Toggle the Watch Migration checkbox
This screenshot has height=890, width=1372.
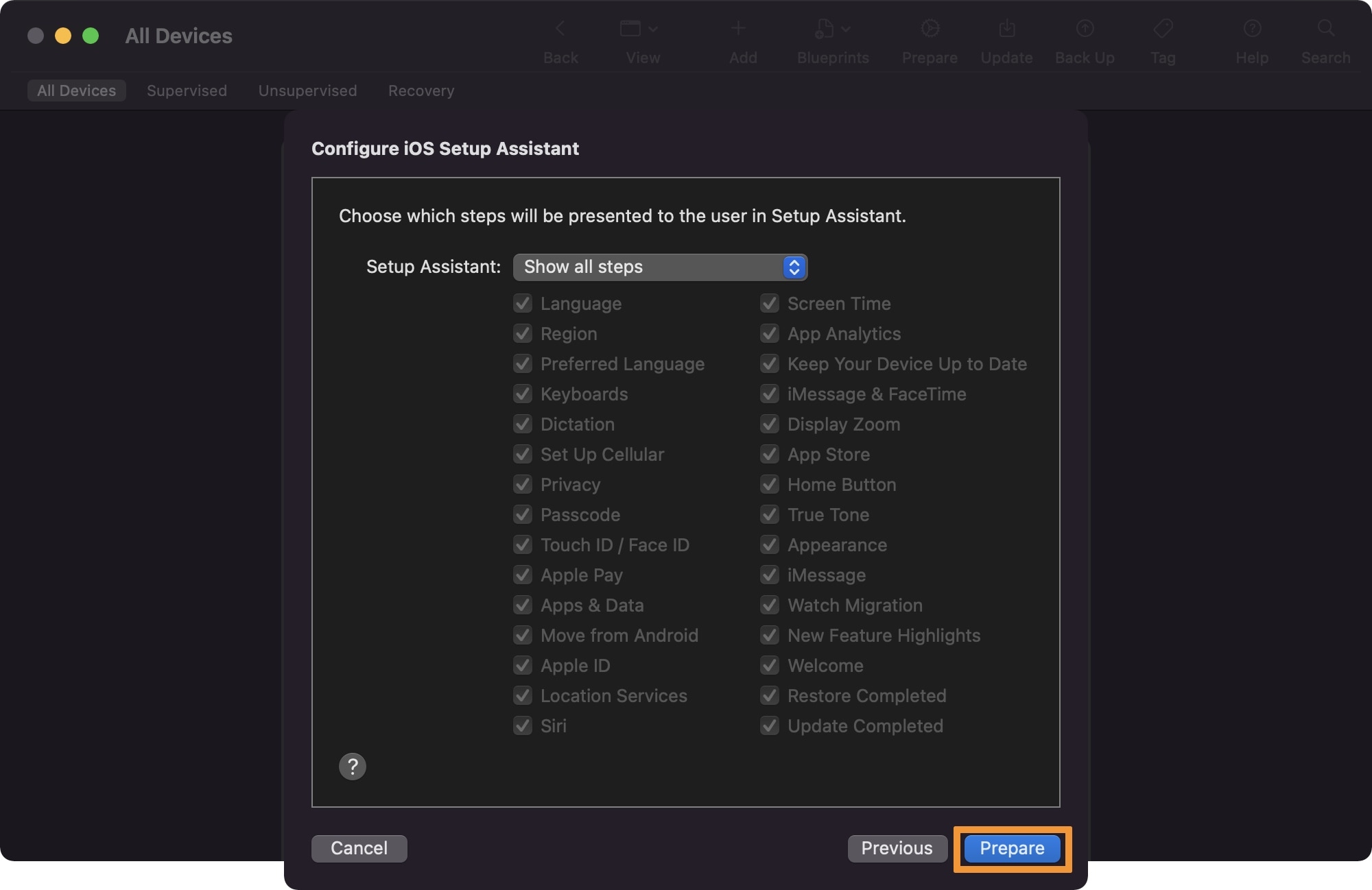(770, 605)
